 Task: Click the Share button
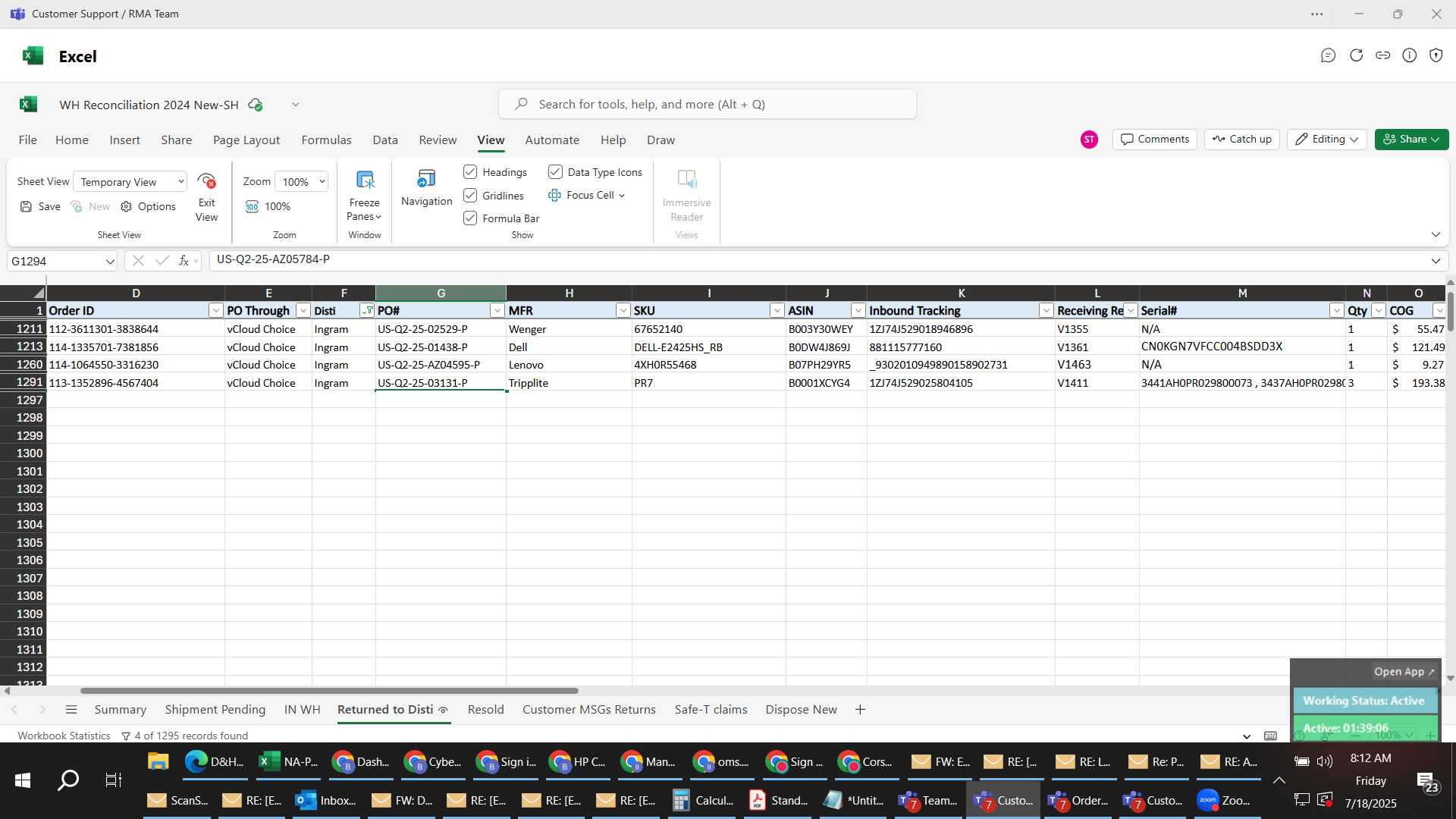click(1411, 140)
